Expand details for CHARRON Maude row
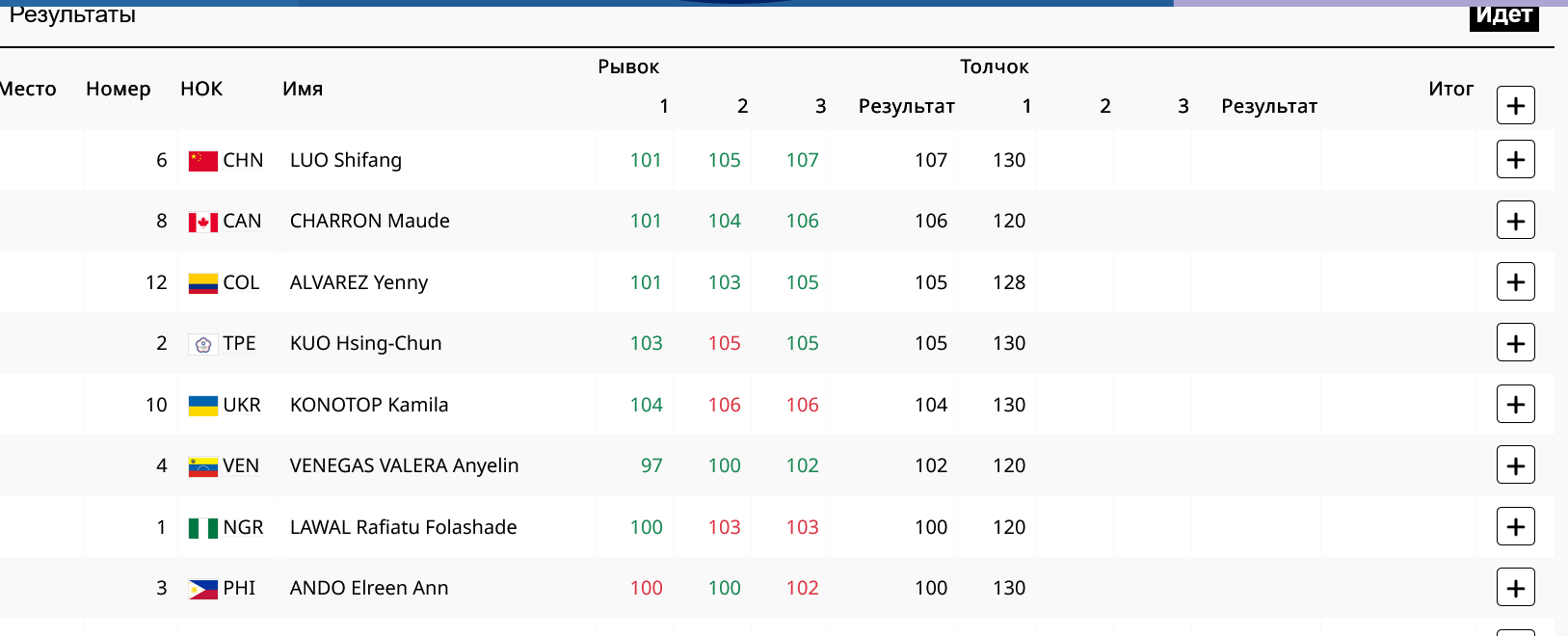The image size is (1568, 636). pyautogui.click(x=1515, y=221)
